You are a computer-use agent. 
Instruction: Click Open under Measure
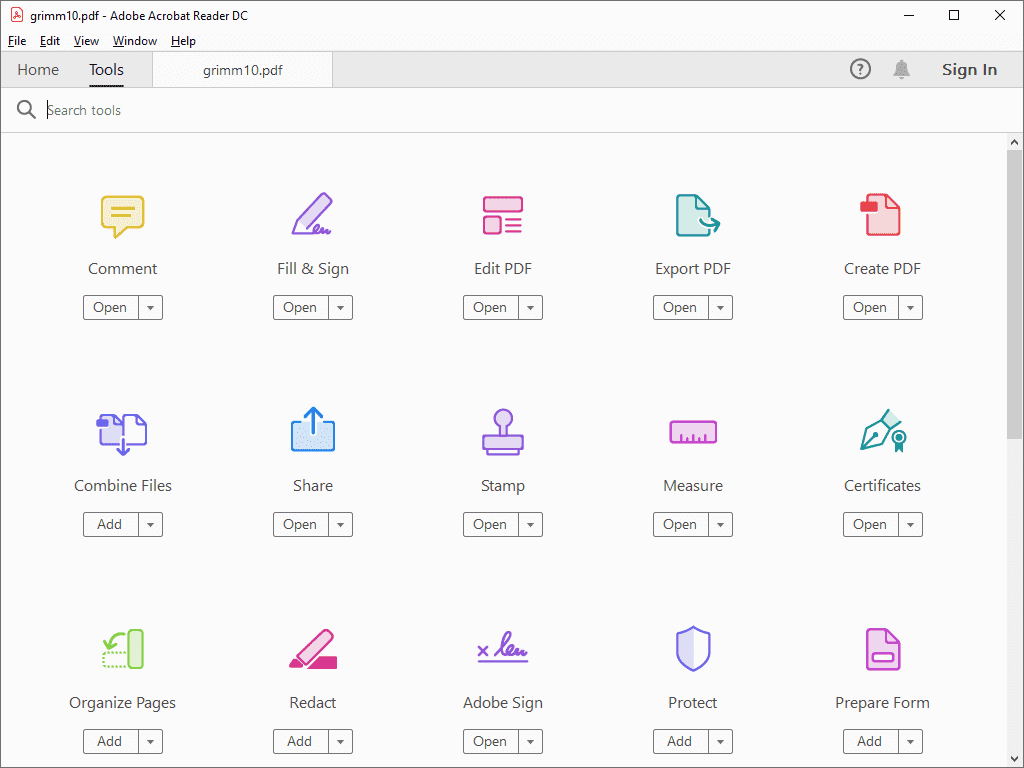click(680, 524)
